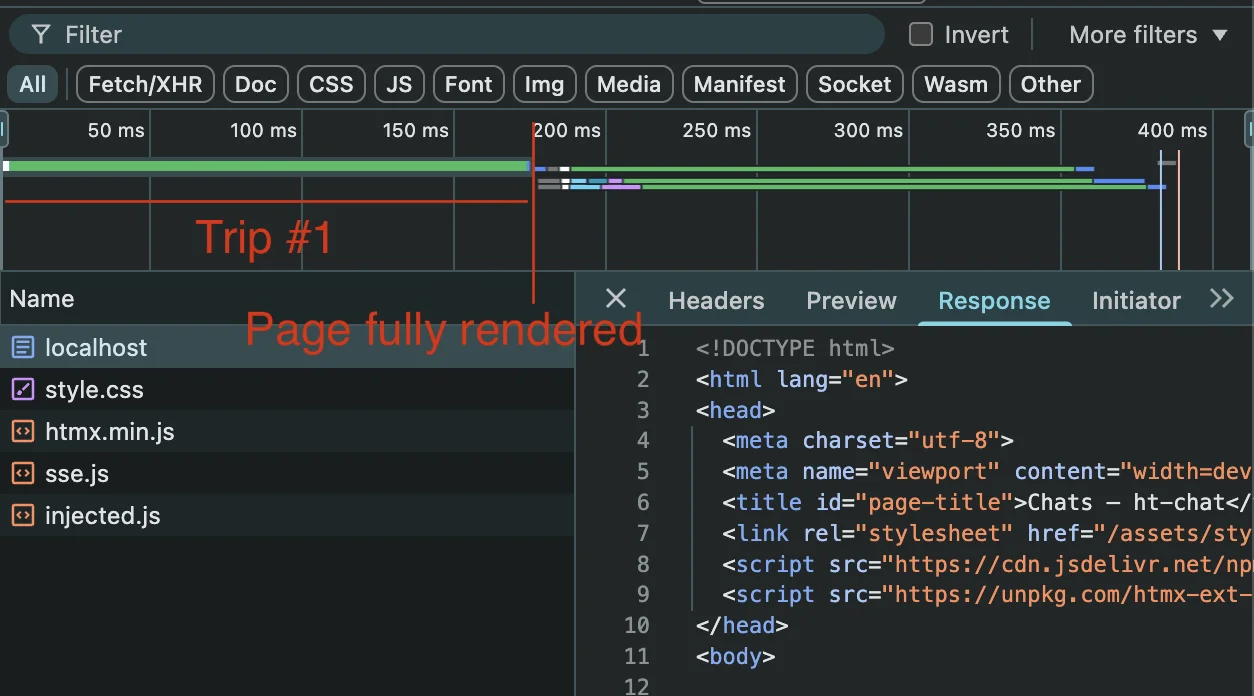Click the 400 ms timeline label
This screenshot has width=1254, height=696.
(x=1172, y=131)
